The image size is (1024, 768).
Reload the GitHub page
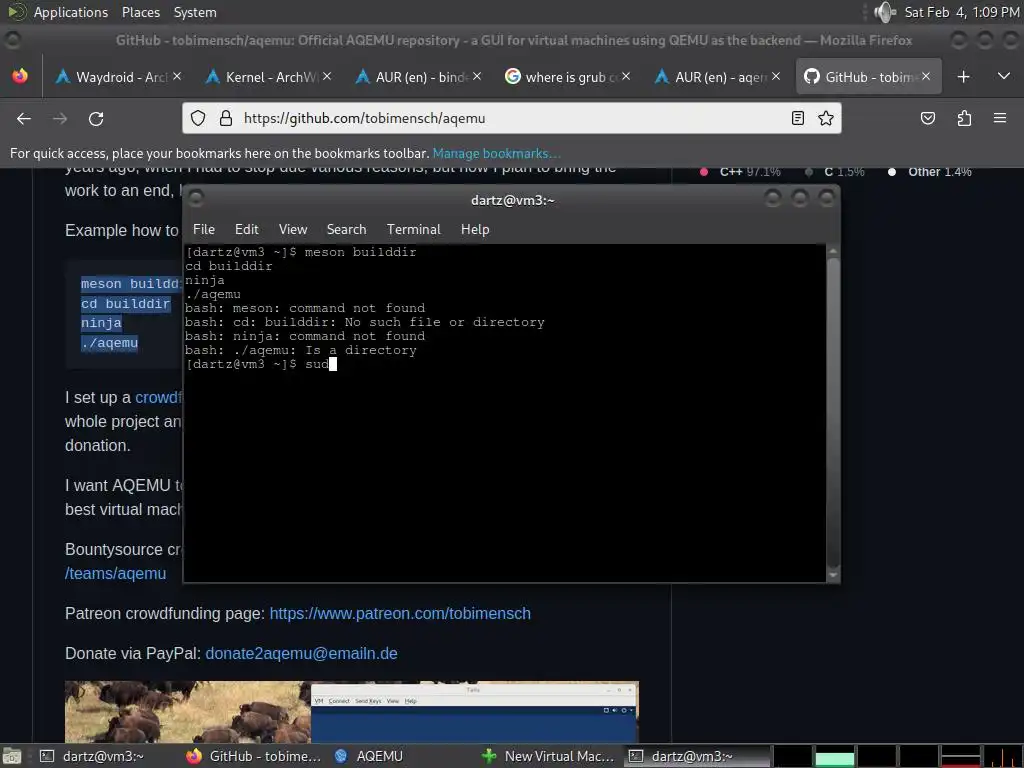point(96,119)
